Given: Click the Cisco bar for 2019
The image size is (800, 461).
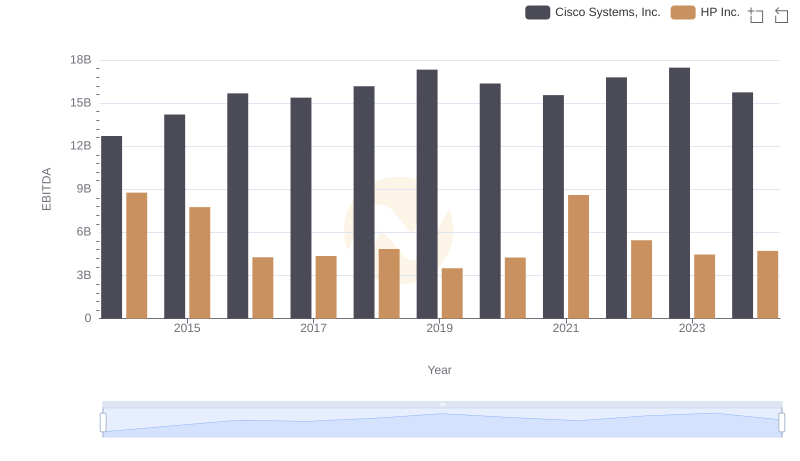Looking at the screenshot, I should [427, 194].
